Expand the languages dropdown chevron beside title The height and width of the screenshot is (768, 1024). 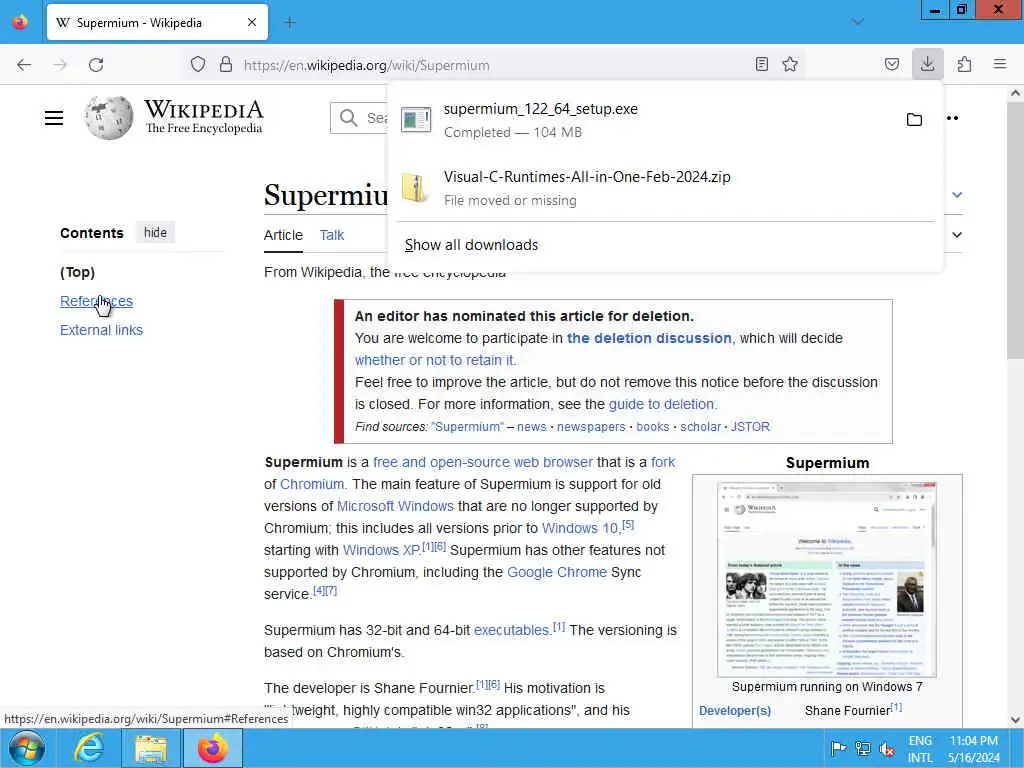pyautogui.click(x=957, y=195)
